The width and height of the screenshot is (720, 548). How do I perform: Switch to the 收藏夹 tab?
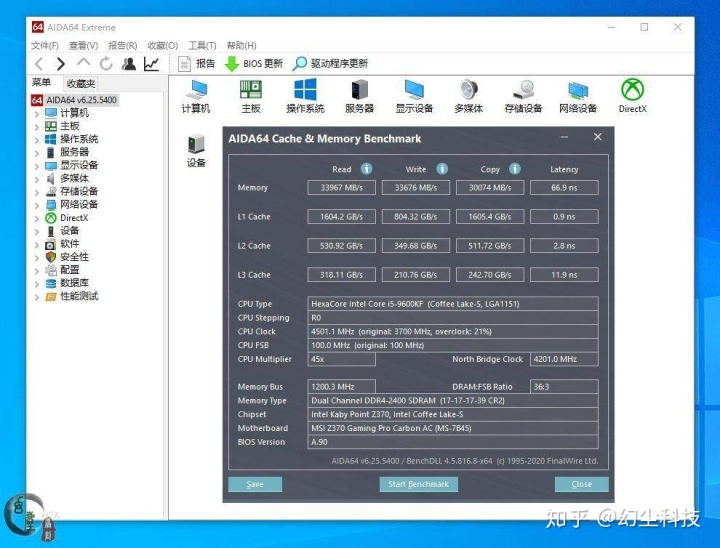[x=81, y=83]
